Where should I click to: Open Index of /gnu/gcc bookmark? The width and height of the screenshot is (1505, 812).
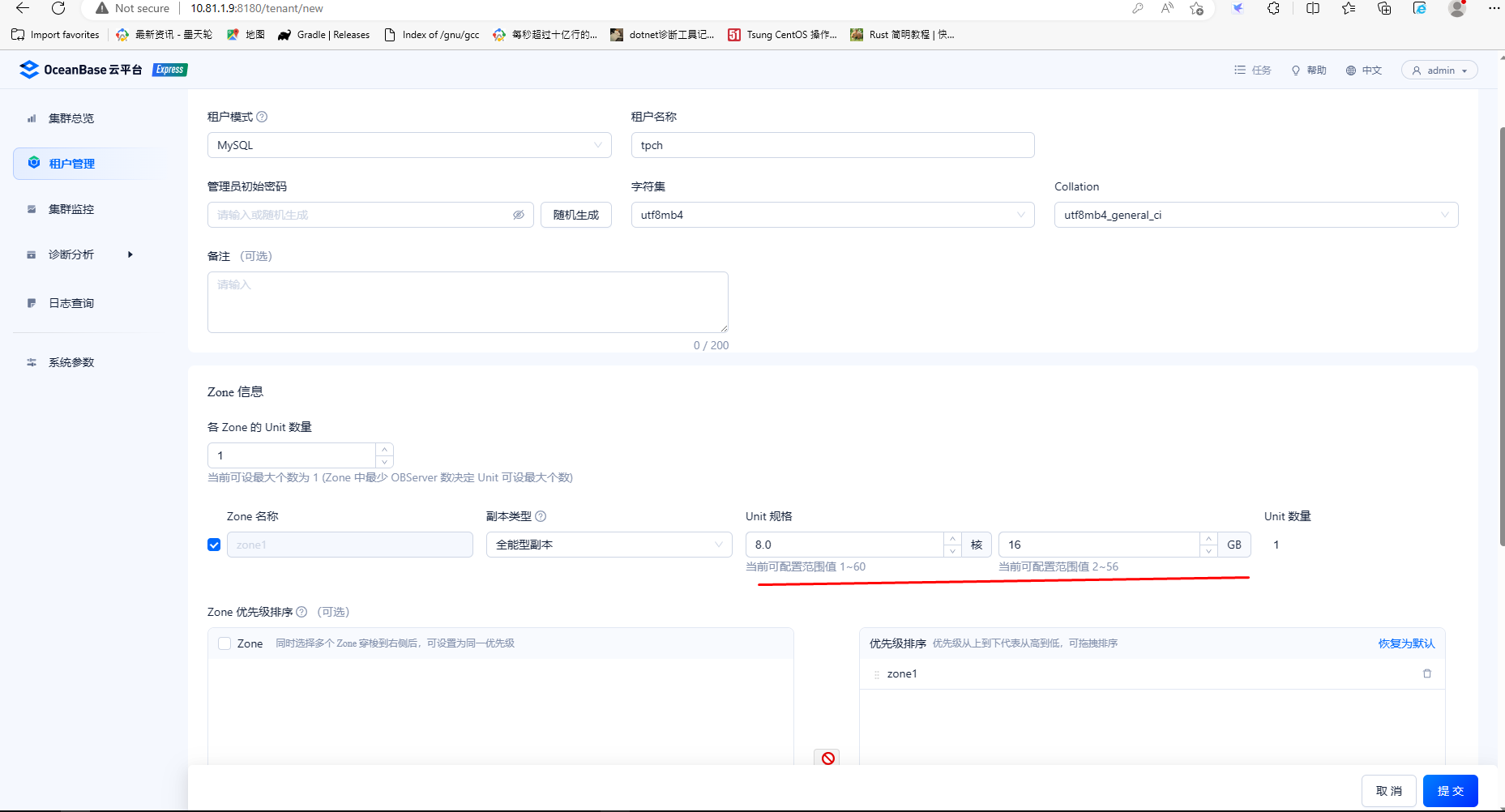[x=432, y=35]
